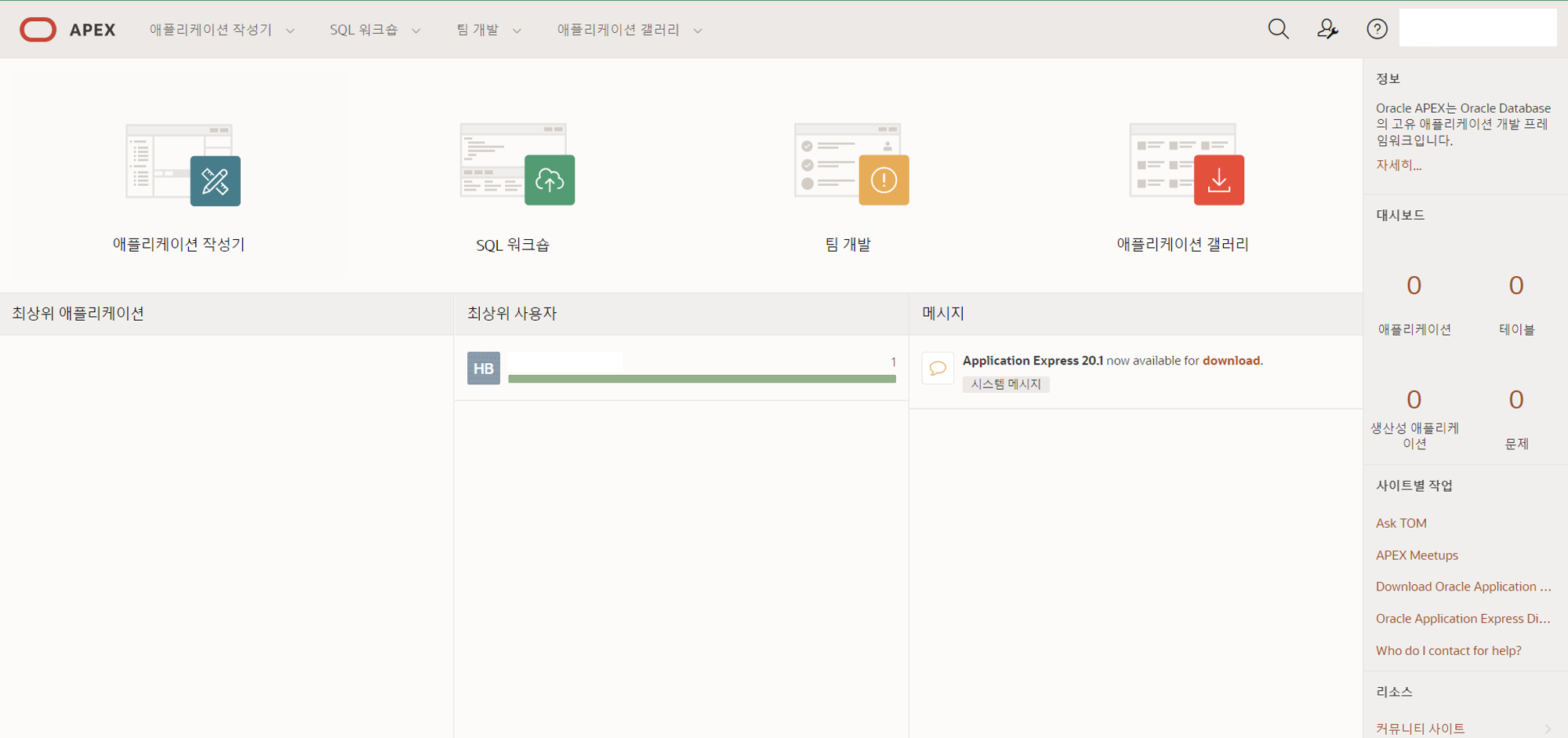Click the download link in message
The width and height of the screenshot is (1568, 738).
(x=1231, y=361)
